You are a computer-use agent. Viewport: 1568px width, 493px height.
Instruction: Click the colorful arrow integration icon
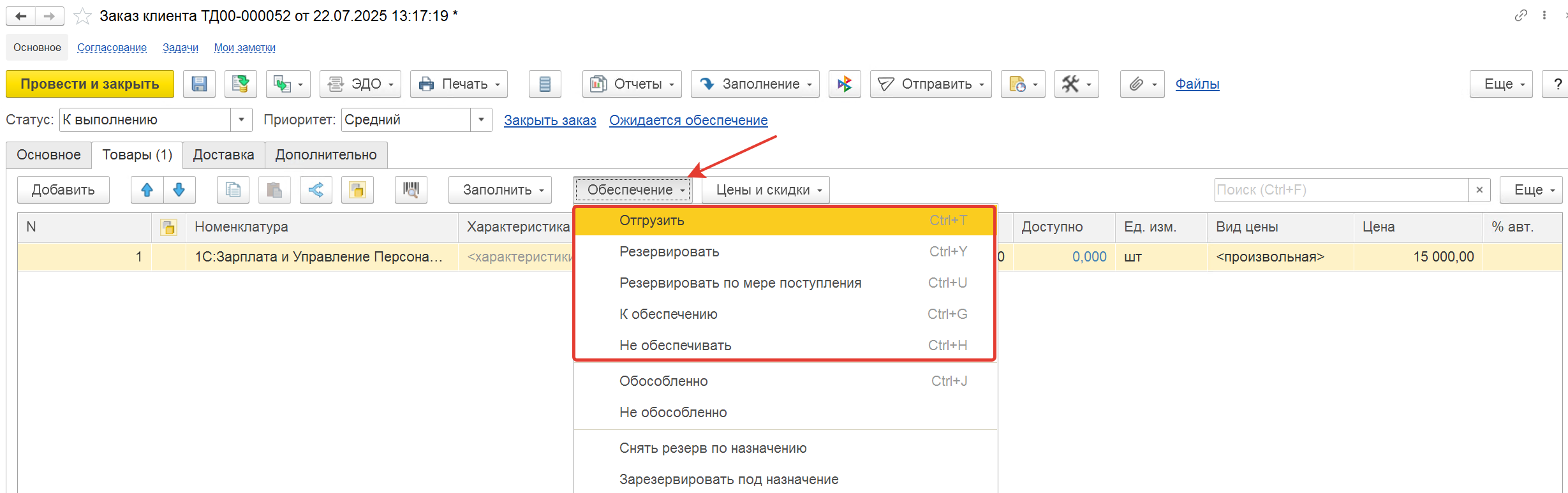(x=845, y=84)
